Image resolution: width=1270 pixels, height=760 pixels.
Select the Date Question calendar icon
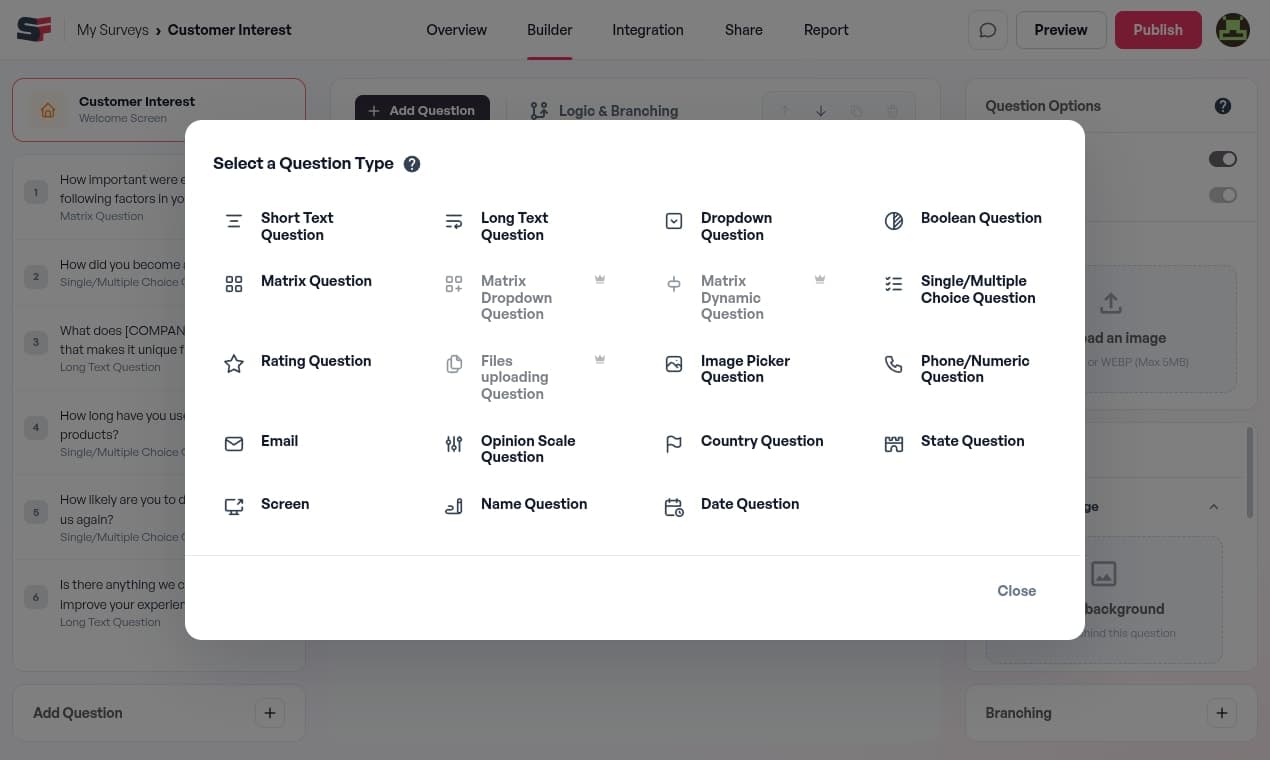click(674, 507)
